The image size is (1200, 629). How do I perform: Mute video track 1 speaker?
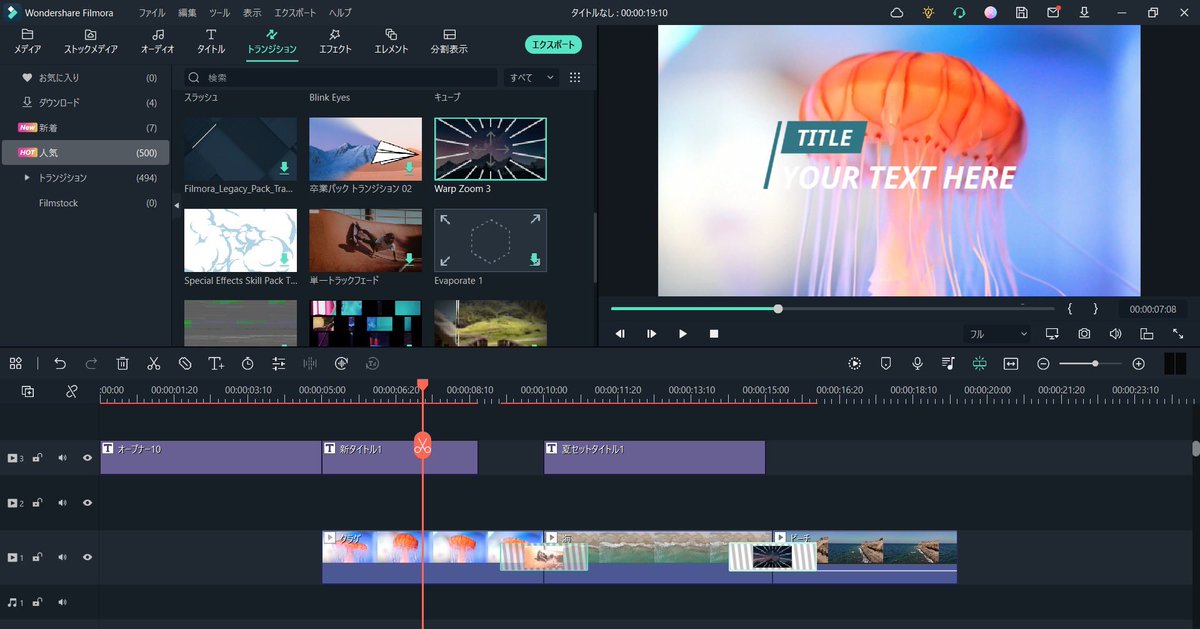(x=62, y=557)
